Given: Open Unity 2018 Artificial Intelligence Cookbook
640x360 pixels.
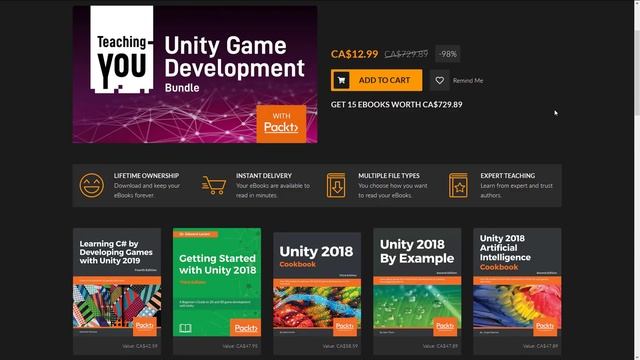Looking at the screenshot, I should [517, 282].
